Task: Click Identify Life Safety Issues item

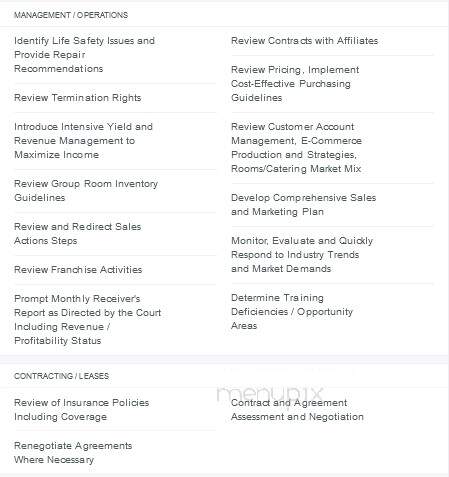Action: pyautogui.click(x=84, y=55)
